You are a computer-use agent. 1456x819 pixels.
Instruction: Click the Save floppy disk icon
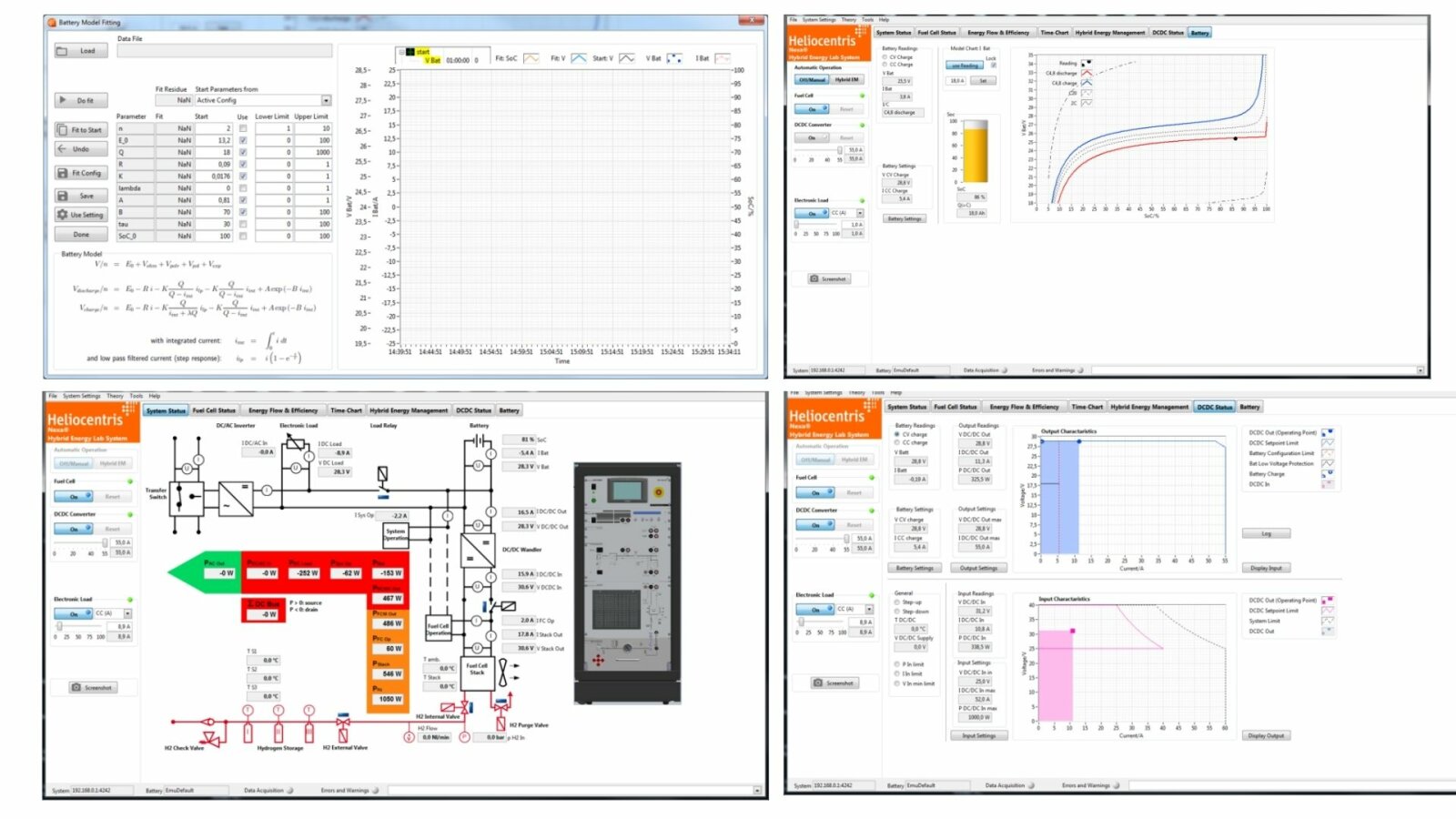(x=63, y=196)
